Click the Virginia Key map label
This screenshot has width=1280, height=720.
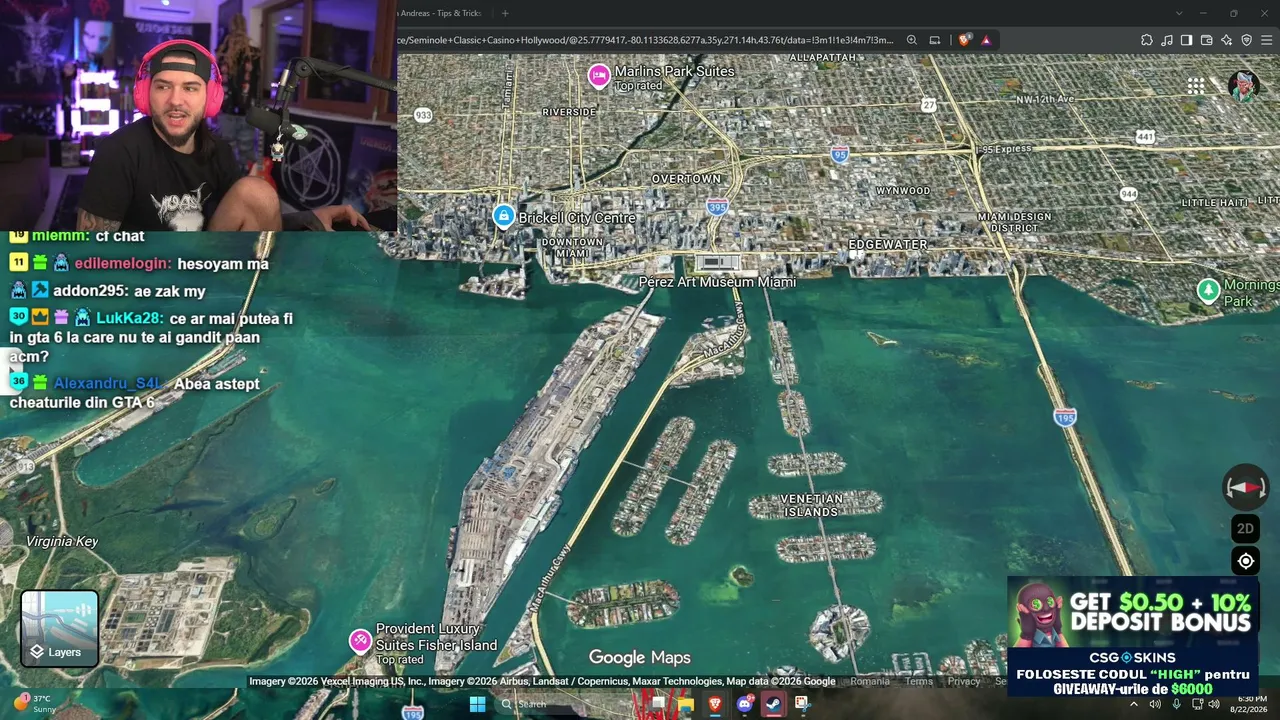point(62,541)
